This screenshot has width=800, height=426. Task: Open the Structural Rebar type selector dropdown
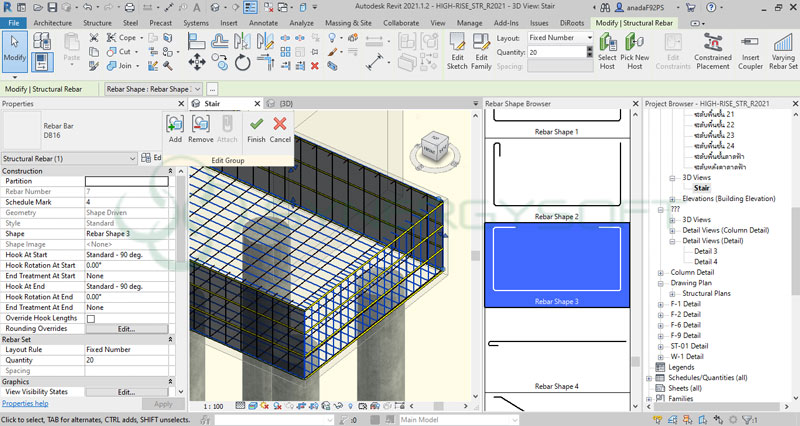coord(132,158)
